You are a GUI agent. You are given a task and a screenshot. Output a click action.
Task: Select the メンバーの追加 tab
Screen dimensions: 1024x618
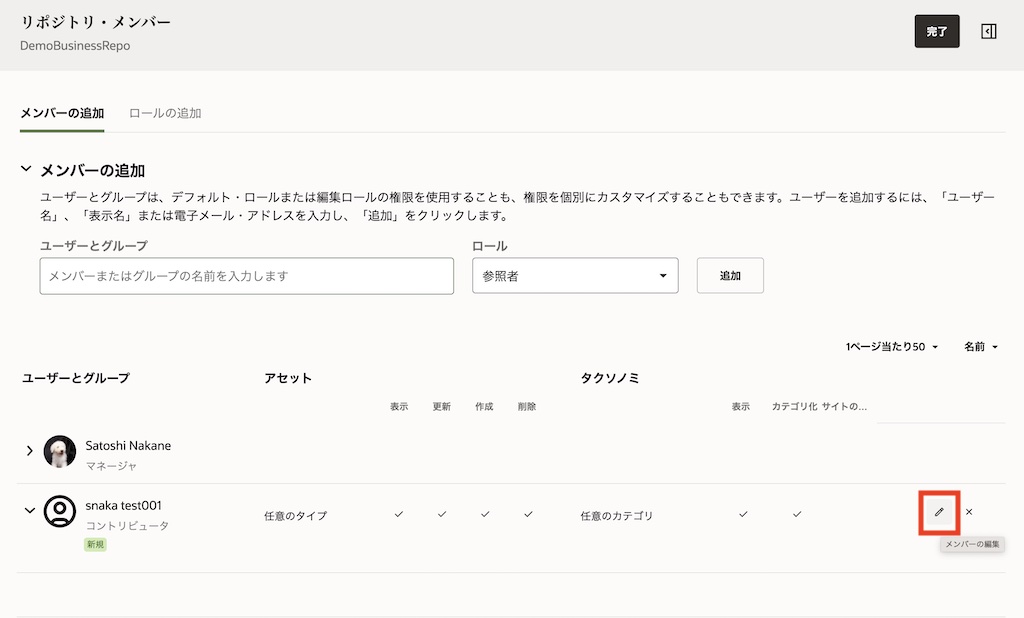pyautogui.click(x=61, y=113)
